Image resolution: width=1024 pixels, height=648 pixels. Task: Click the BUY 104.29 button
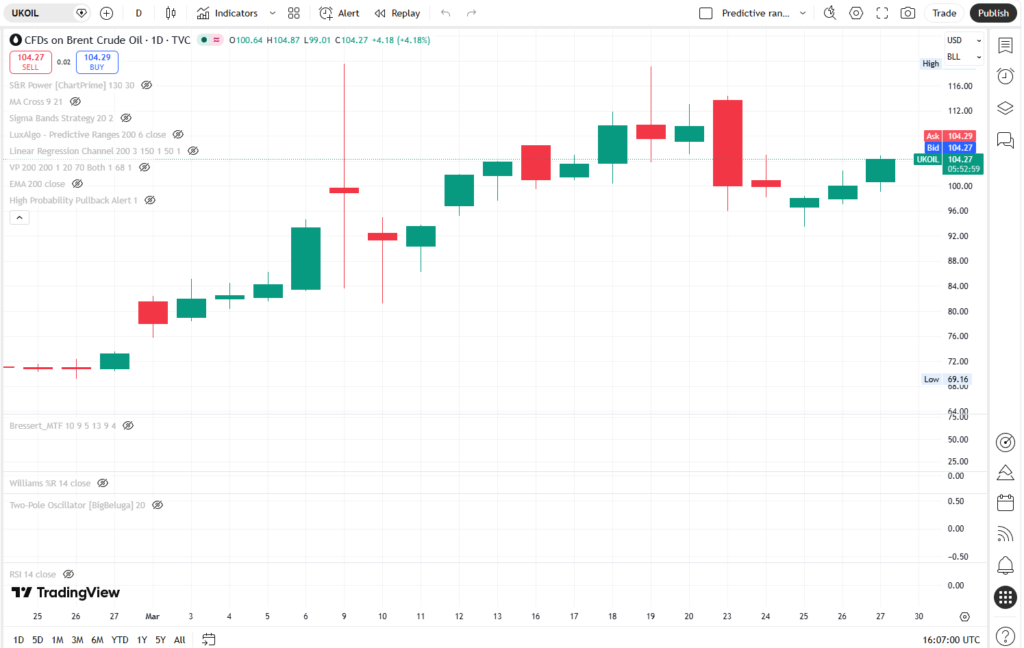(x=97, y=62)
